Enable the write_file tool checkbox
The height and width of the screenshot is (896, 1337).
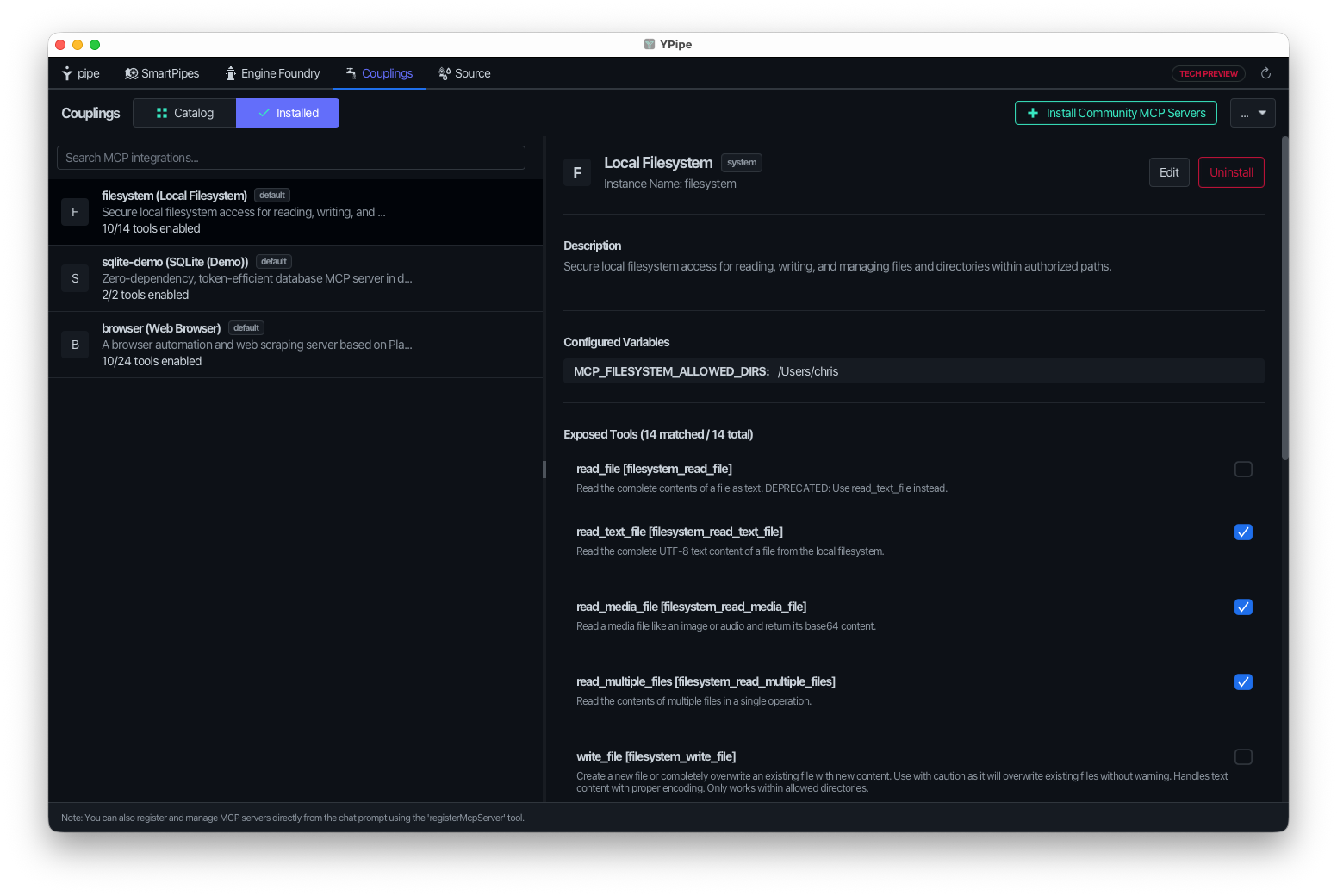click(x=1243, y=757)
